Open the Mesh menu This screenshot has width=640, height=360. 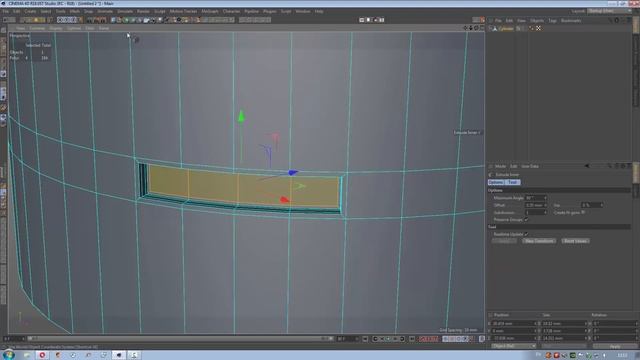point(74,11)
